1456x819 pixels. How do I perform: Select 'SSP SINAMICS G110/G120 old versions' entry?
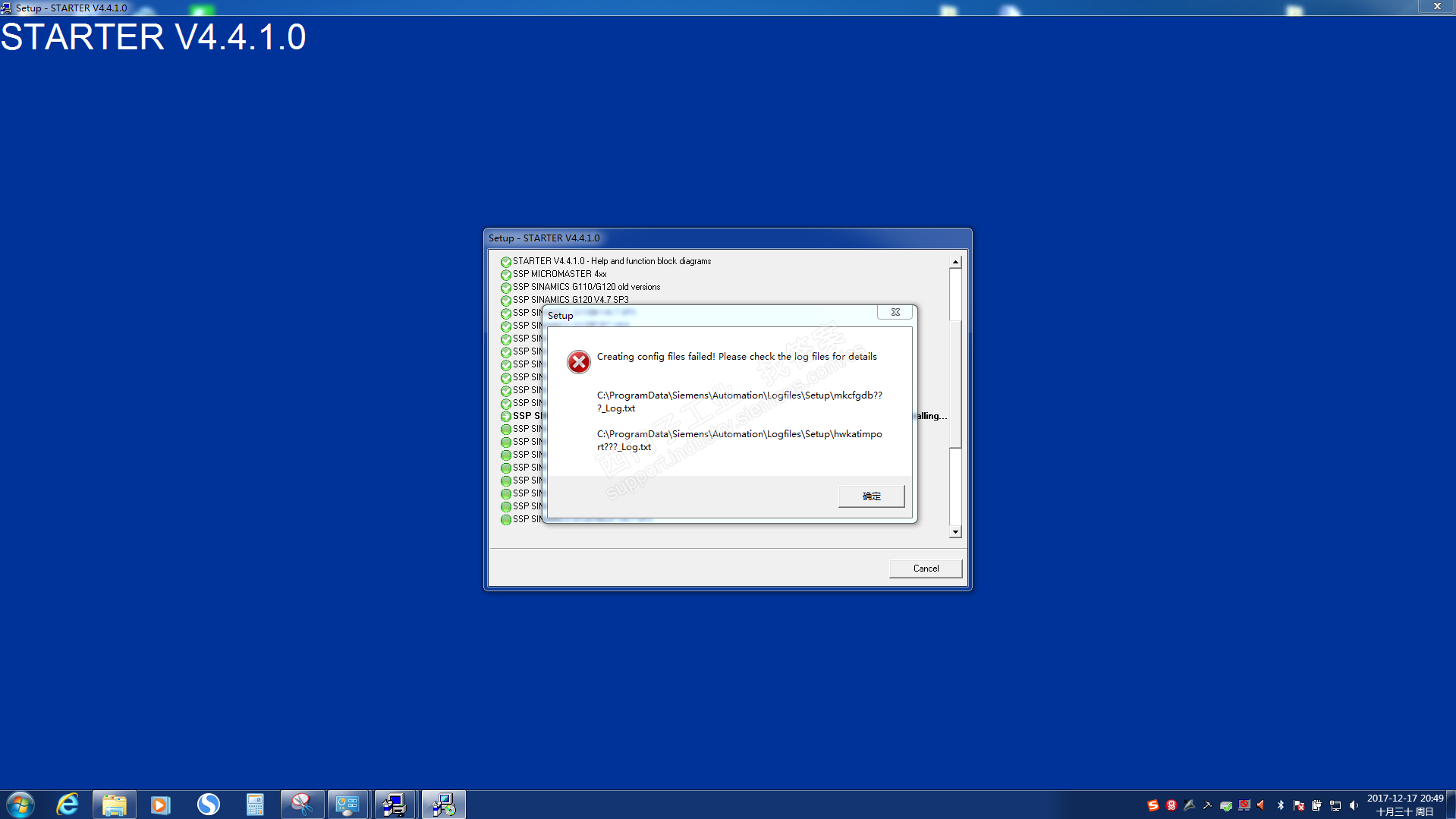click(586, 287)
